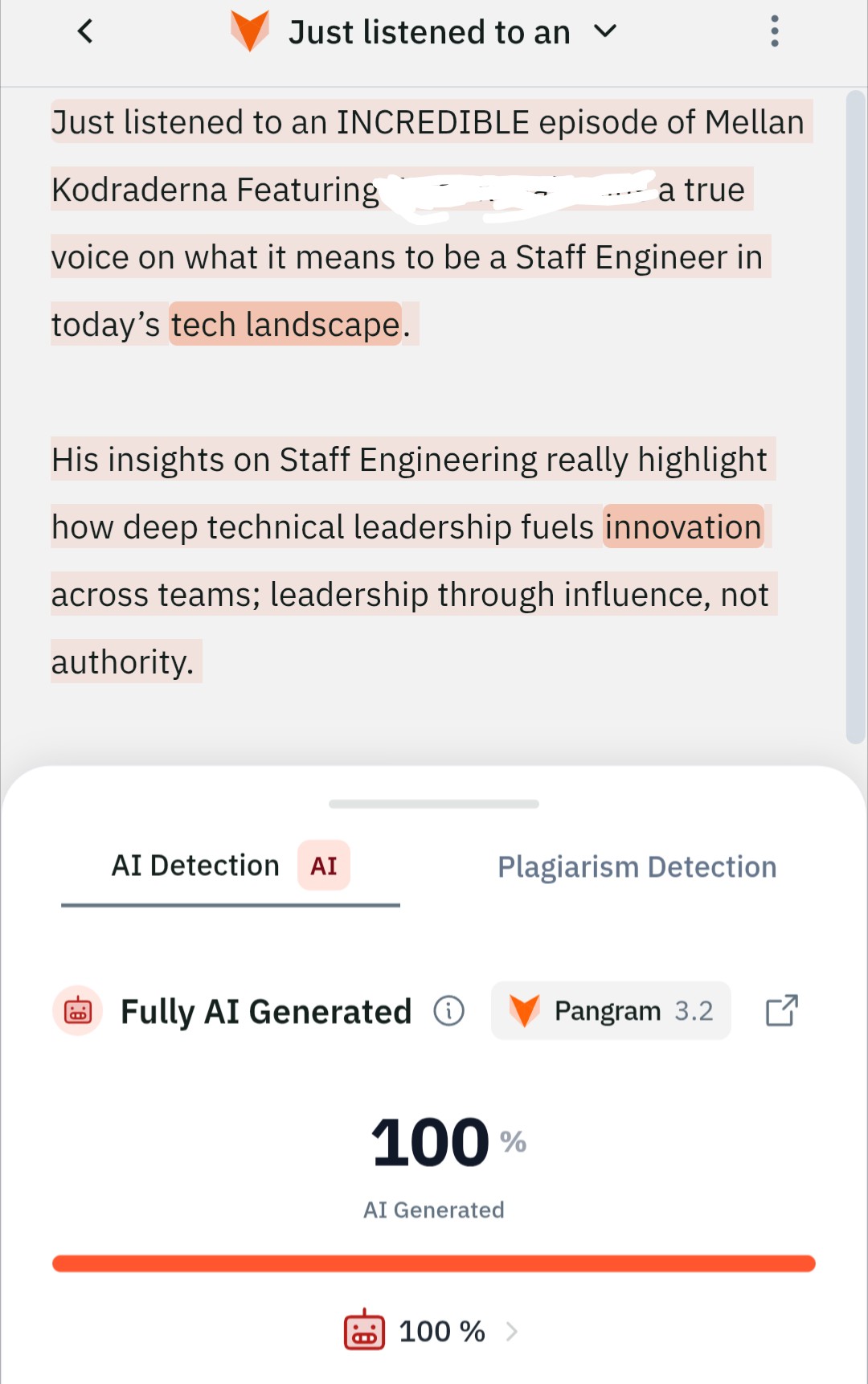Screen dimensions: 868x1384
Task: Tap the bottom sheet drag handle
Action: tap(434, 804)
